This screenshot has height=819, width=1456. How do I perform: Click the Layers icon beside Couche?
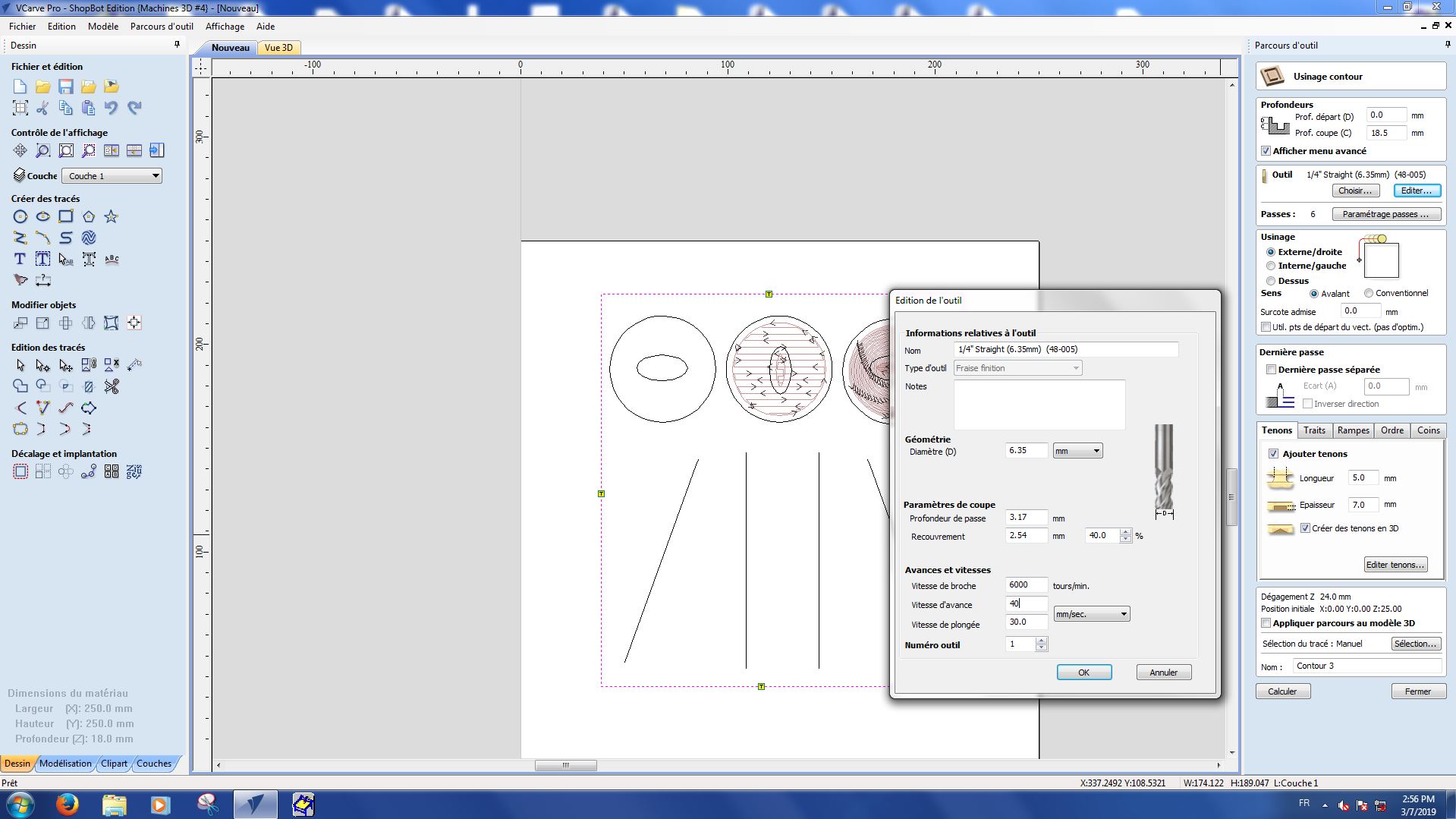coord(20,175)
